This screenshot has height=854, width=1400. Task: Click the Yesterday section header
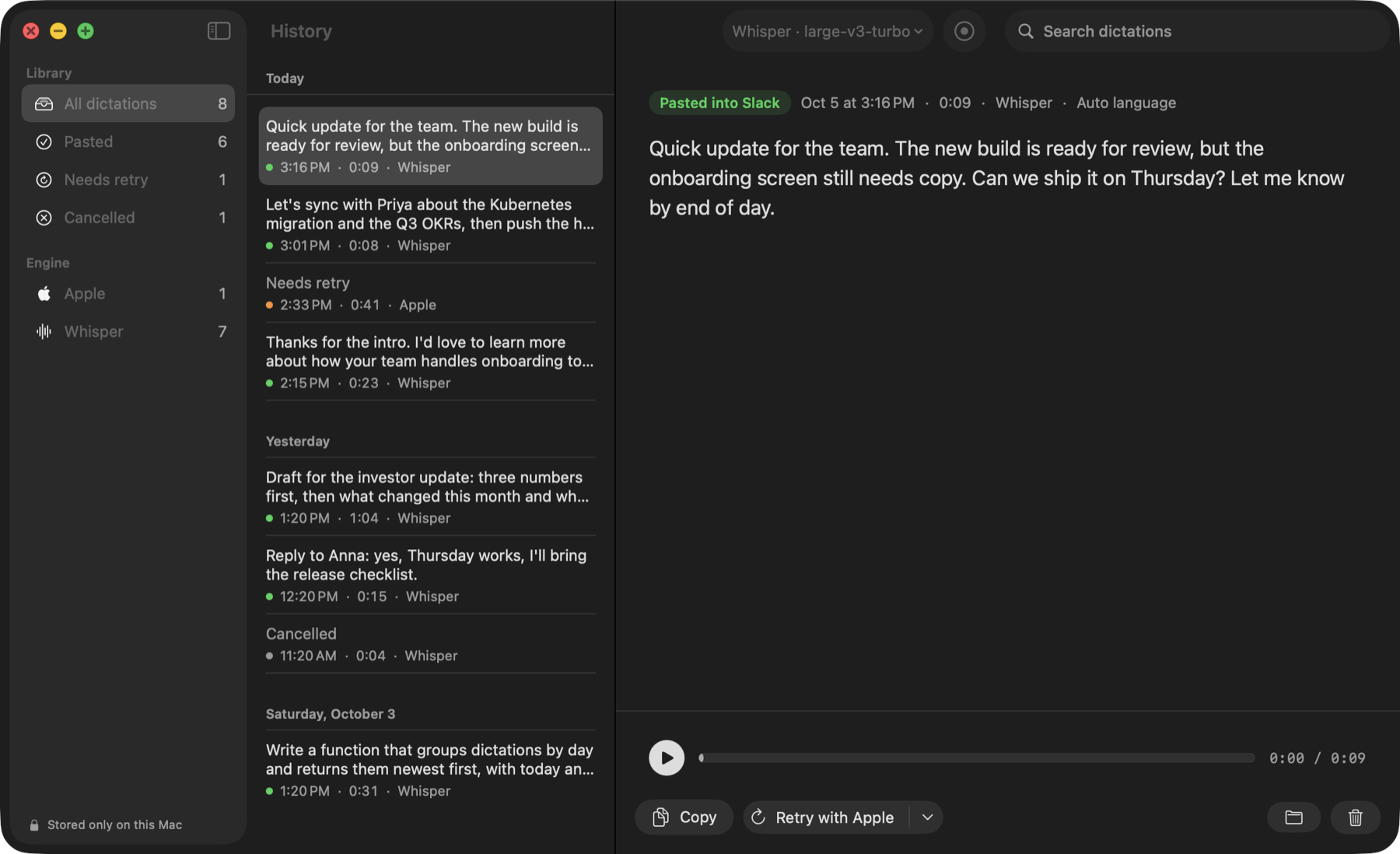click(x=298, y=441)
